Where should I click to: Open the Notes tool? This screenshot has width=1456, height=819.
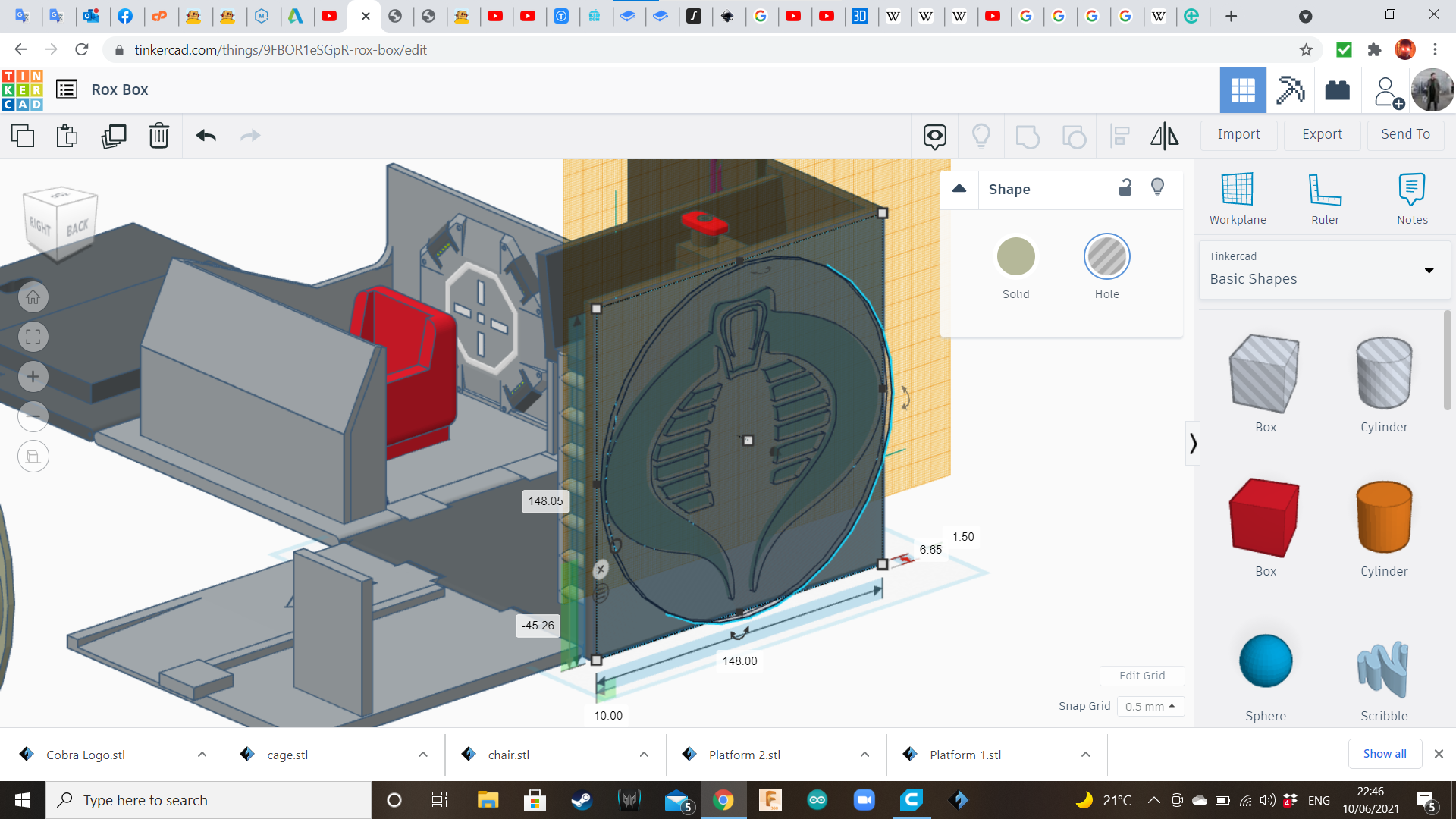(x=1412, y=199)
